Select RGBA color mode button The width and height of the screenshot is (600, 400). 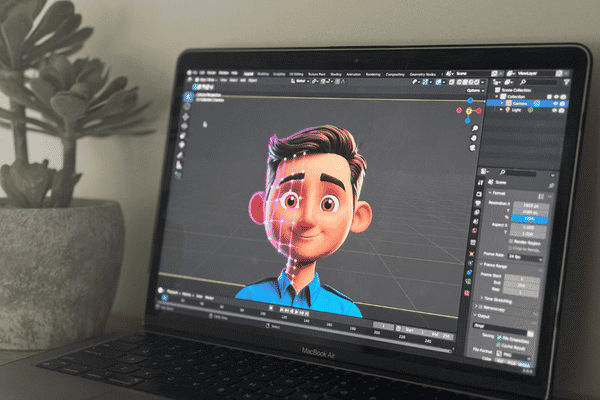tap(523, 364)
